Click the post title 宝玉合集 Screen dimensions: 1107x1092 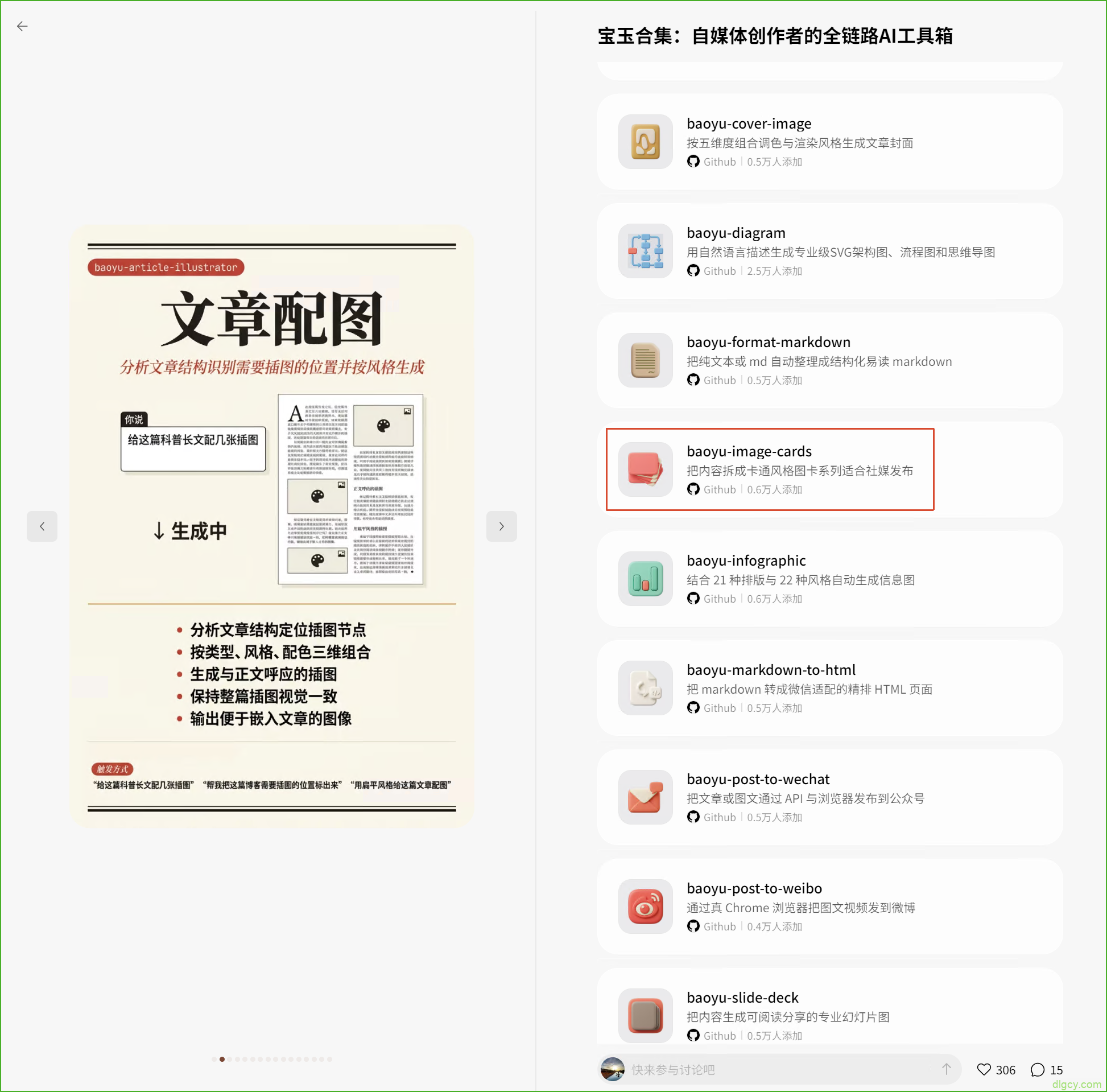pos(775,36)
